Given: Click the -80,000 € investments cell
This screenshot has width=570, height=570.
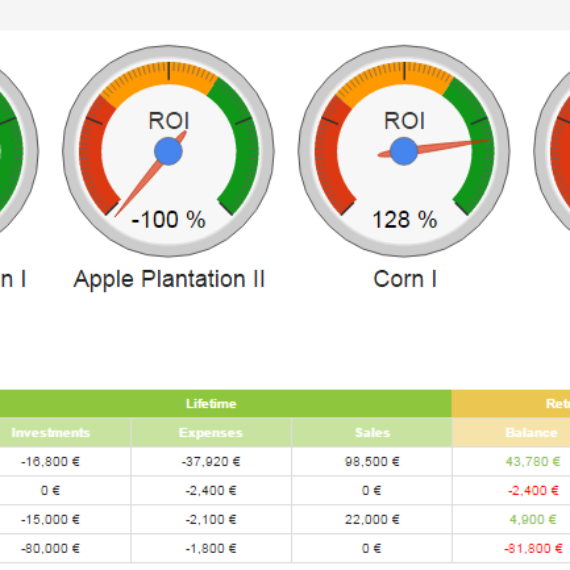Looking at the screenshot, I should click(51, 548).
